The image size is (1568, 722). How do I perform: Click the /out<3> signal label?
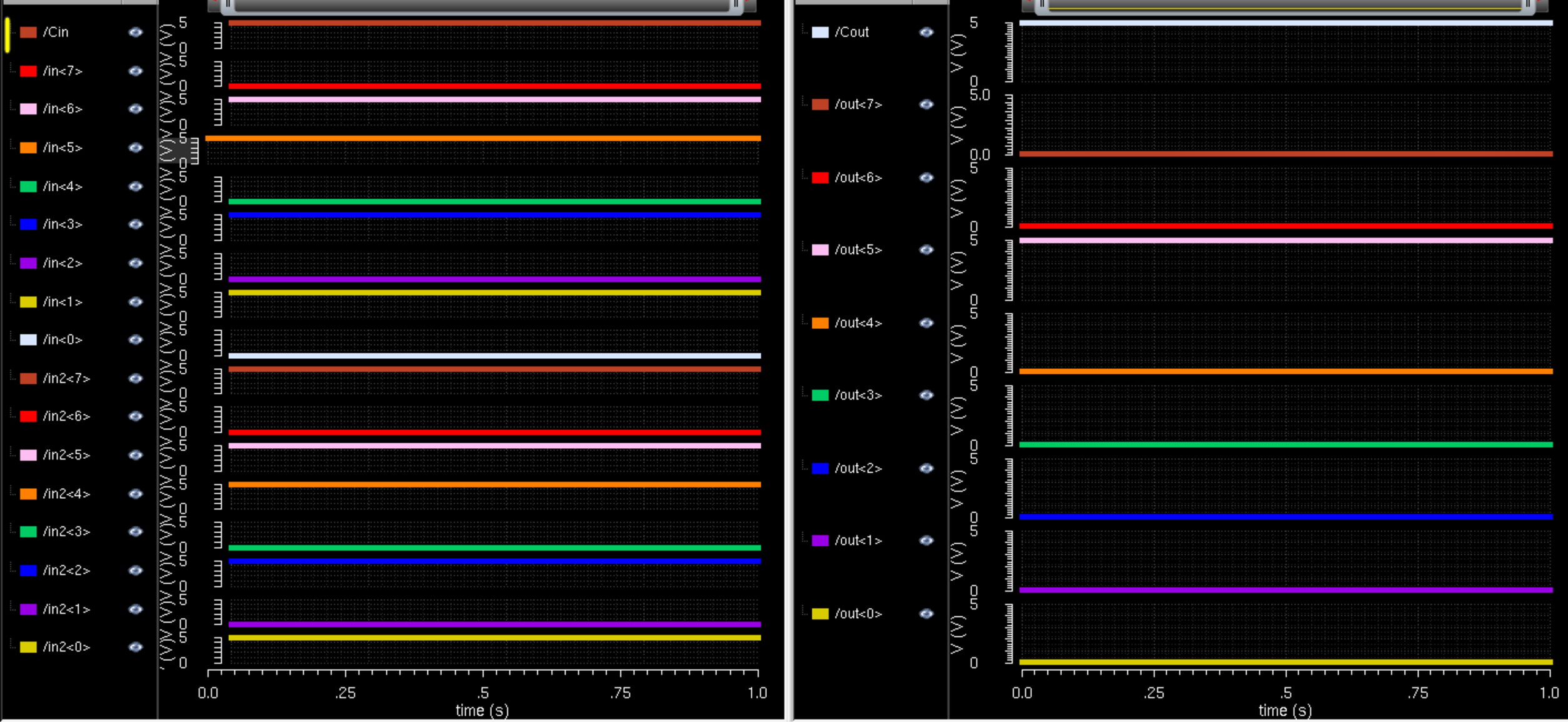pos(858,395)
